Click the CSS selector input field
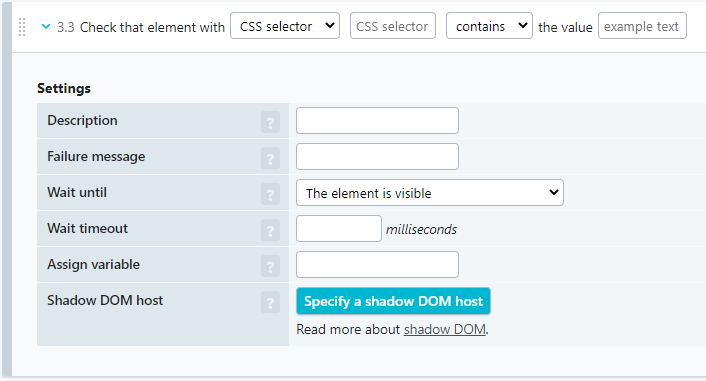Viewport: 706px width, 381px height. click(393, 26)
